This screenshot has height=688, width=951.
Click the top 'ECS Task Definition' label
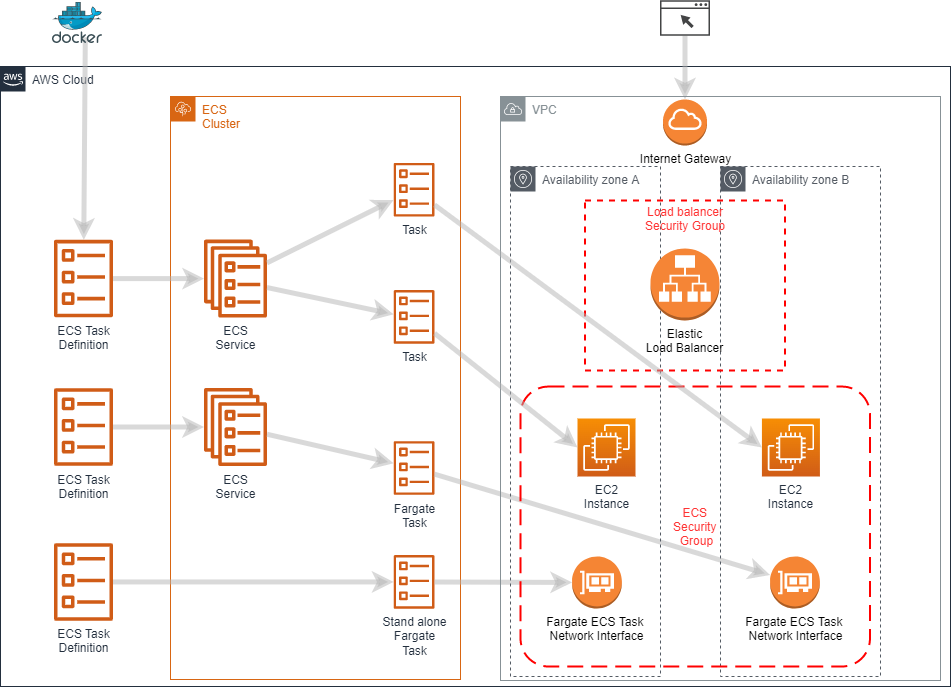84,338
